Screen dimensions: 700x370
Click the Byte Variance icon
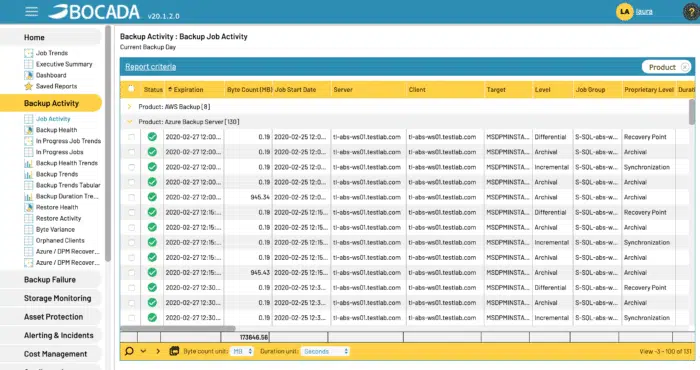29,229
